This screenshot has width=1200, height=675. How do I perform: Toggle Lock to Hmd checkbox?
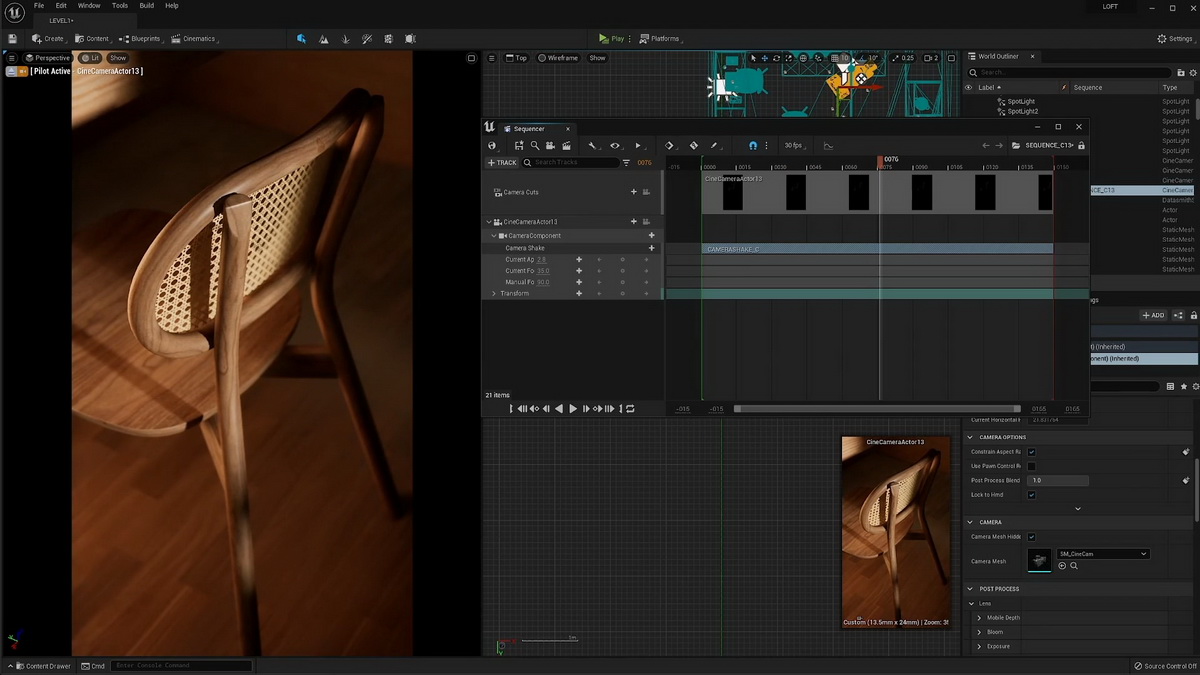[x=1032, y=495]
